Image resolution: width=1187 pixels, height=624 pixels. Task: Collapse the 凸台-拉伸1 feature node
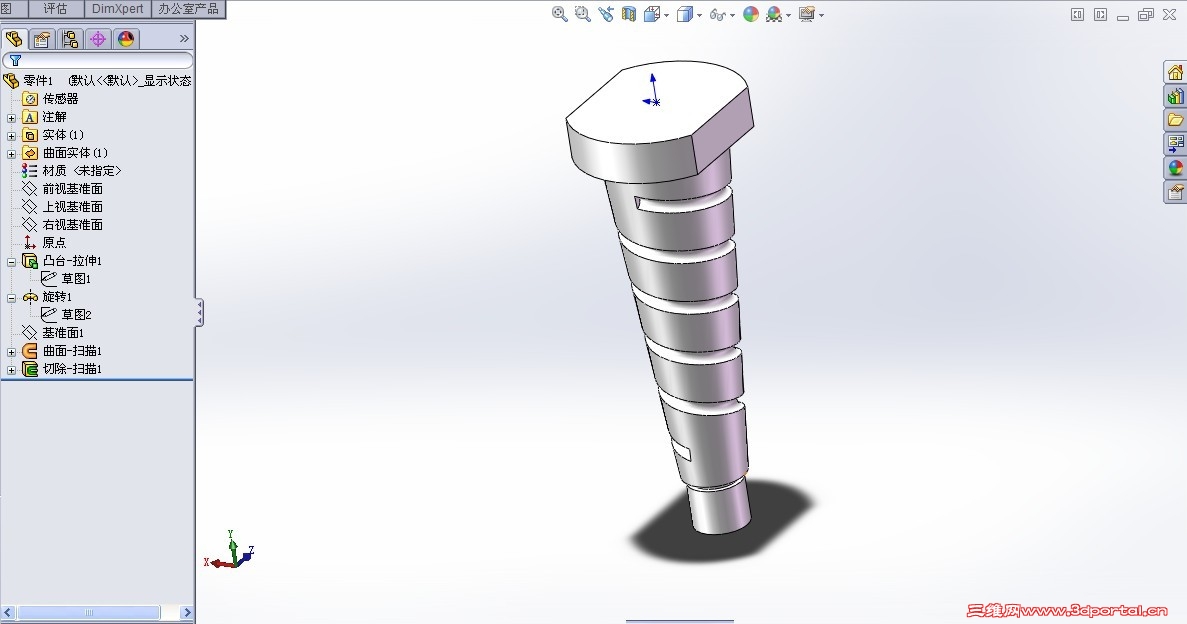[x=11, y=262]
